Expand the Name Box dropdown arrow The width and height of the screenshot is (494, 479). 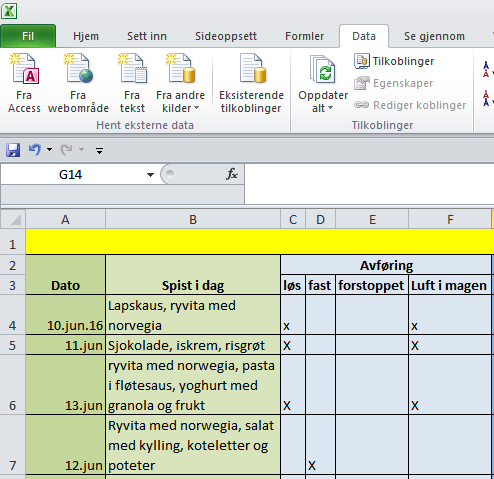[x=151, y=175]
